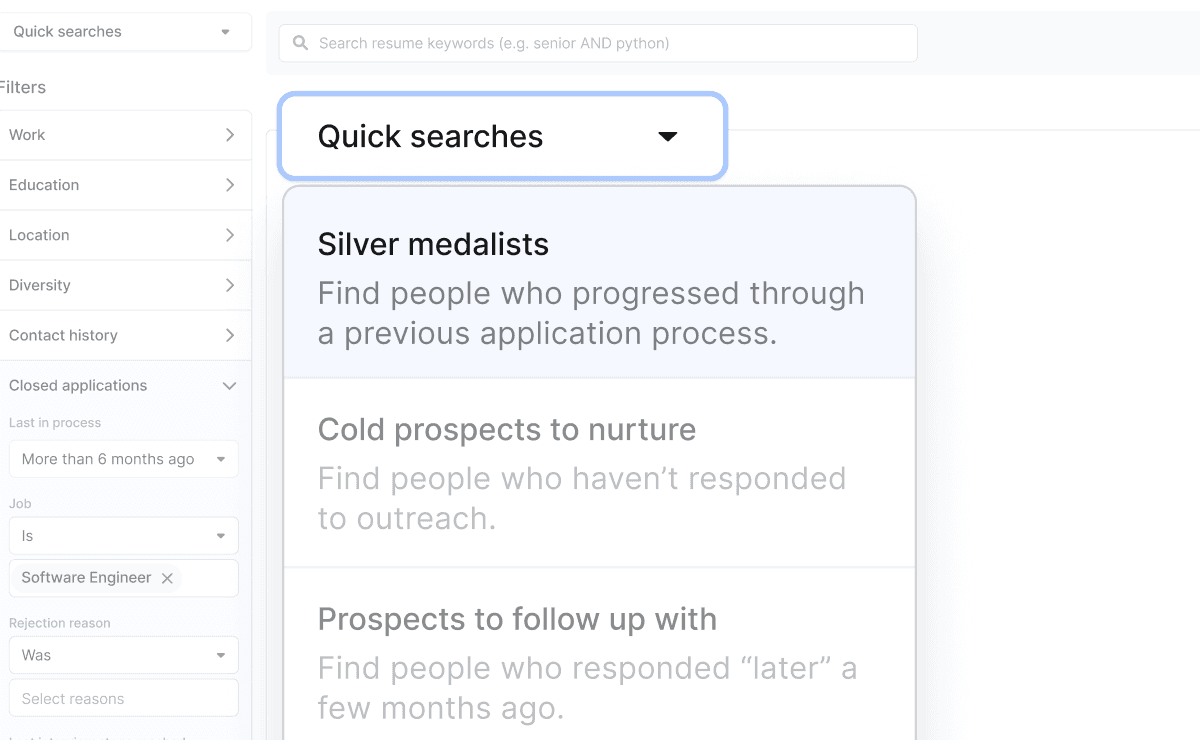Choose Cold prospects to nurture option

coord(599,473)
